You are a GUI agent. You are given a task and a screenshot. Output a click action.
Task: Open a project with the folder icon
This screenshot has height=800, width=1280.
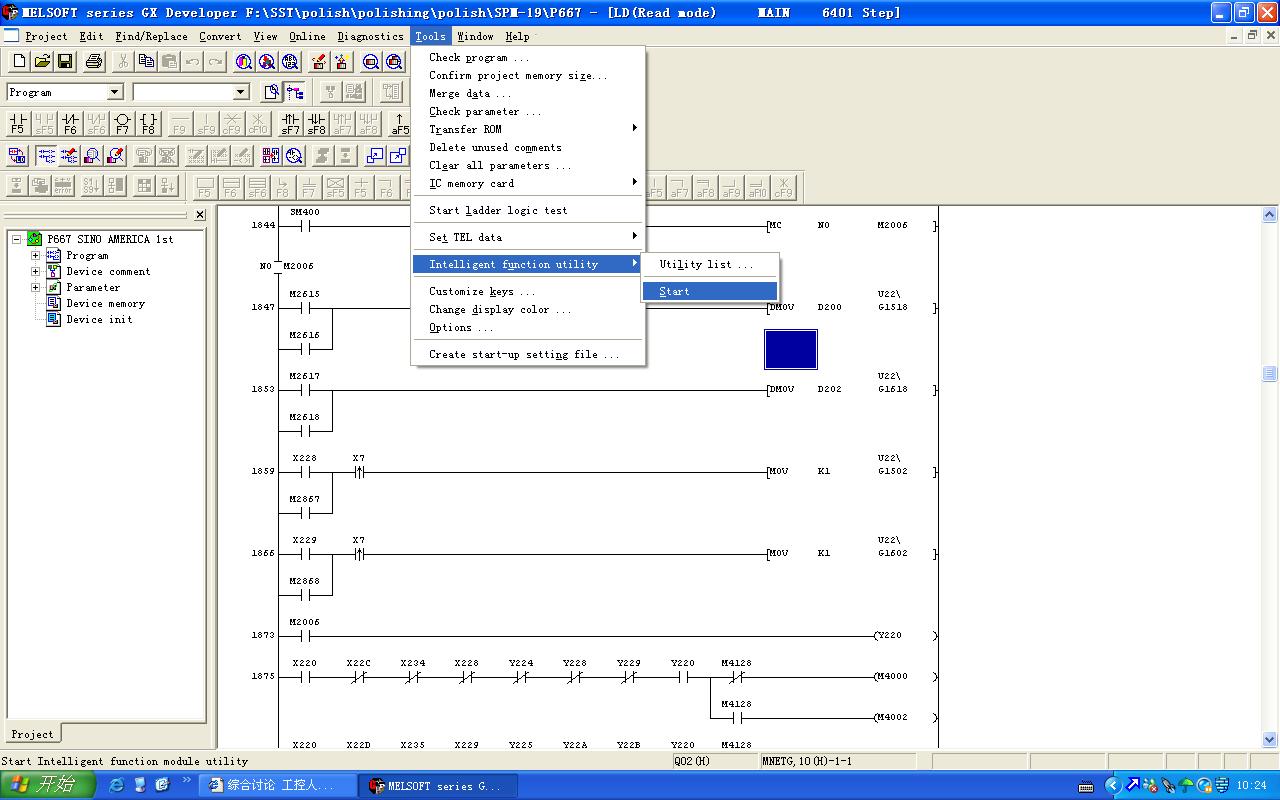tap(42, 62)
